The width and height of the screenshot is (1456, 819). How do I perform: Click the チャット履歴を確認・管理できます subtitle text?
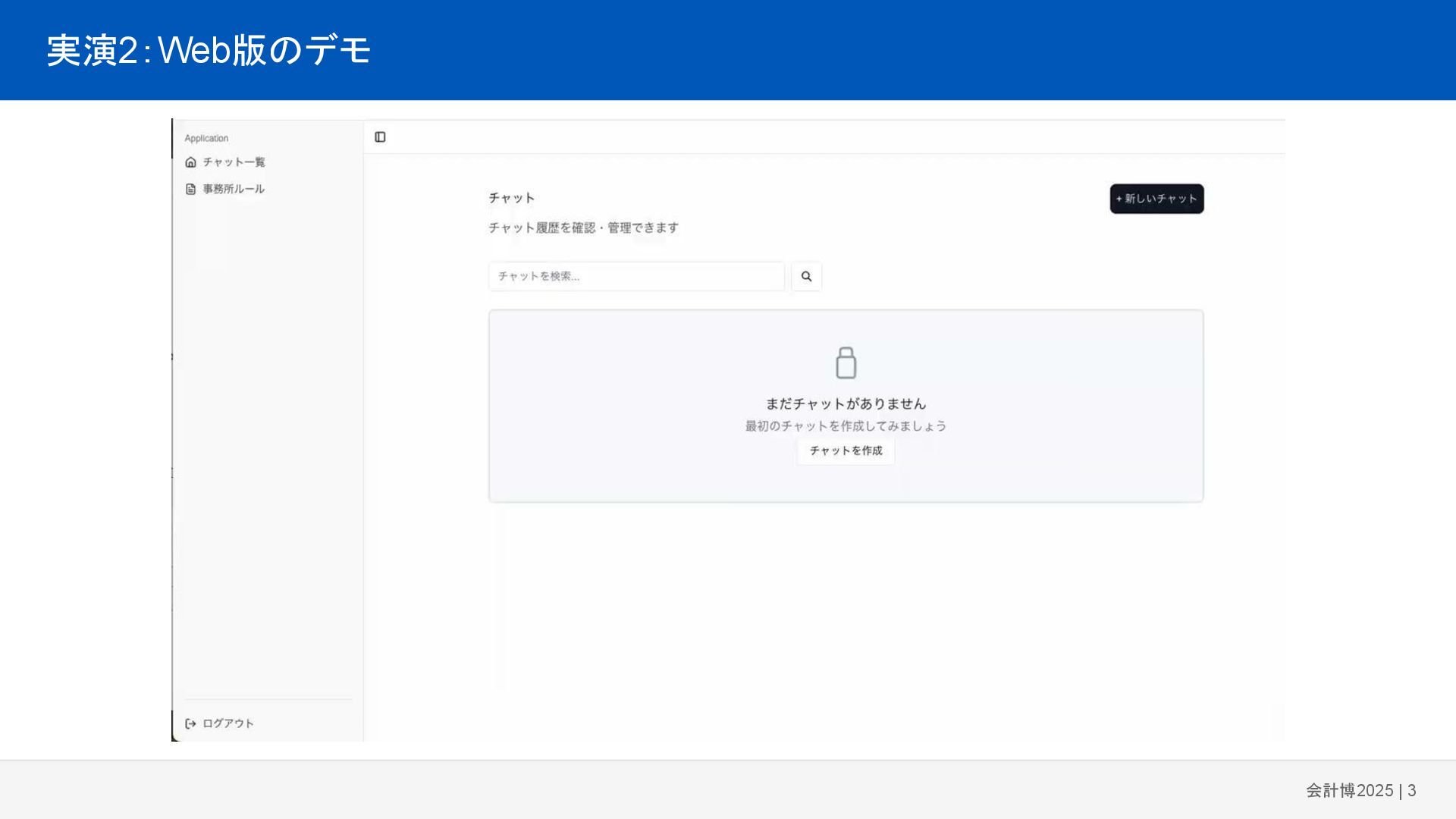coord(583,227)
